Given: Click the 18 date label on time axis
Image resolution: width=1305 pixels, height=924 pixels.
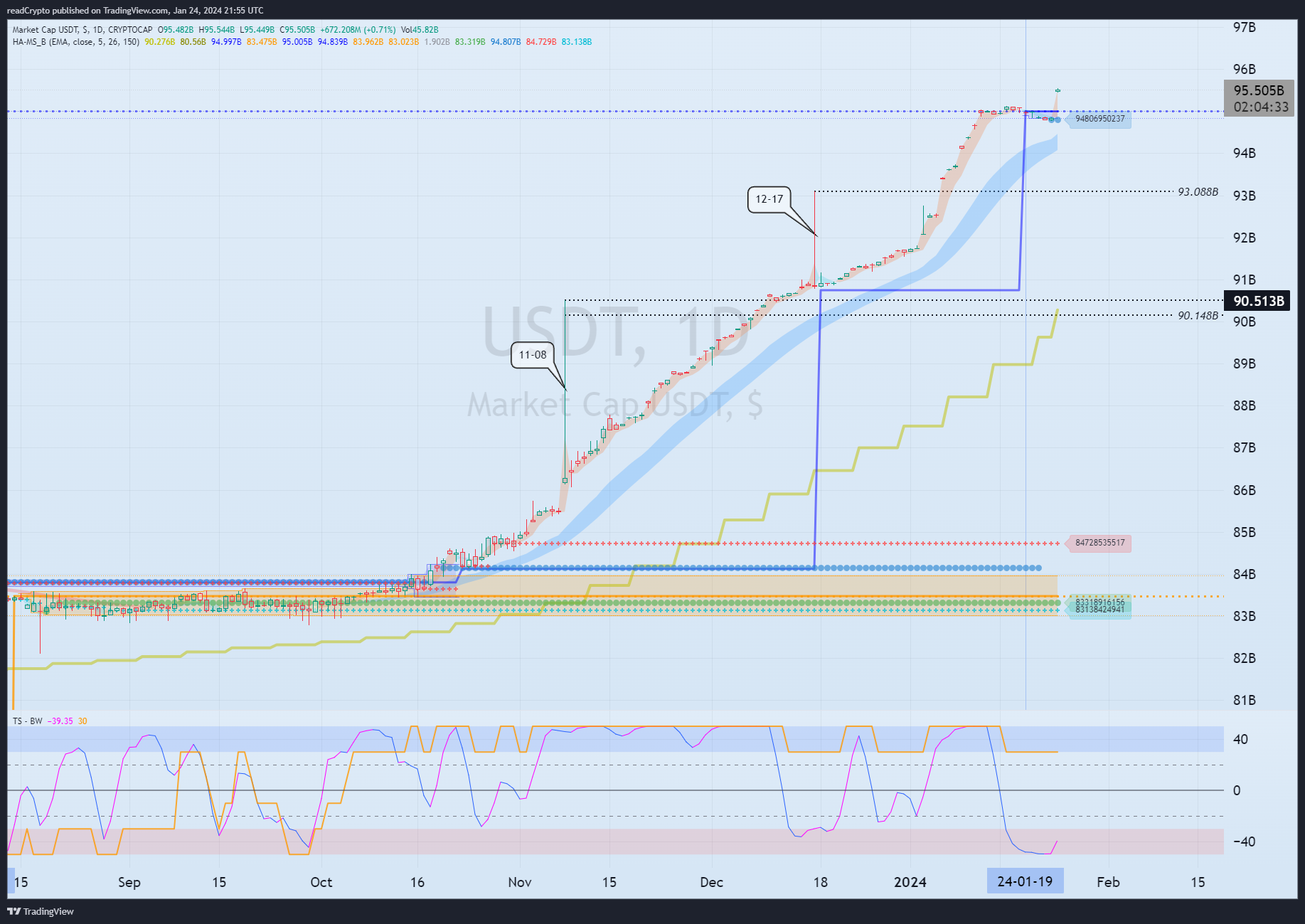Looking at the screenshot, I should click(x=821, y=882).
